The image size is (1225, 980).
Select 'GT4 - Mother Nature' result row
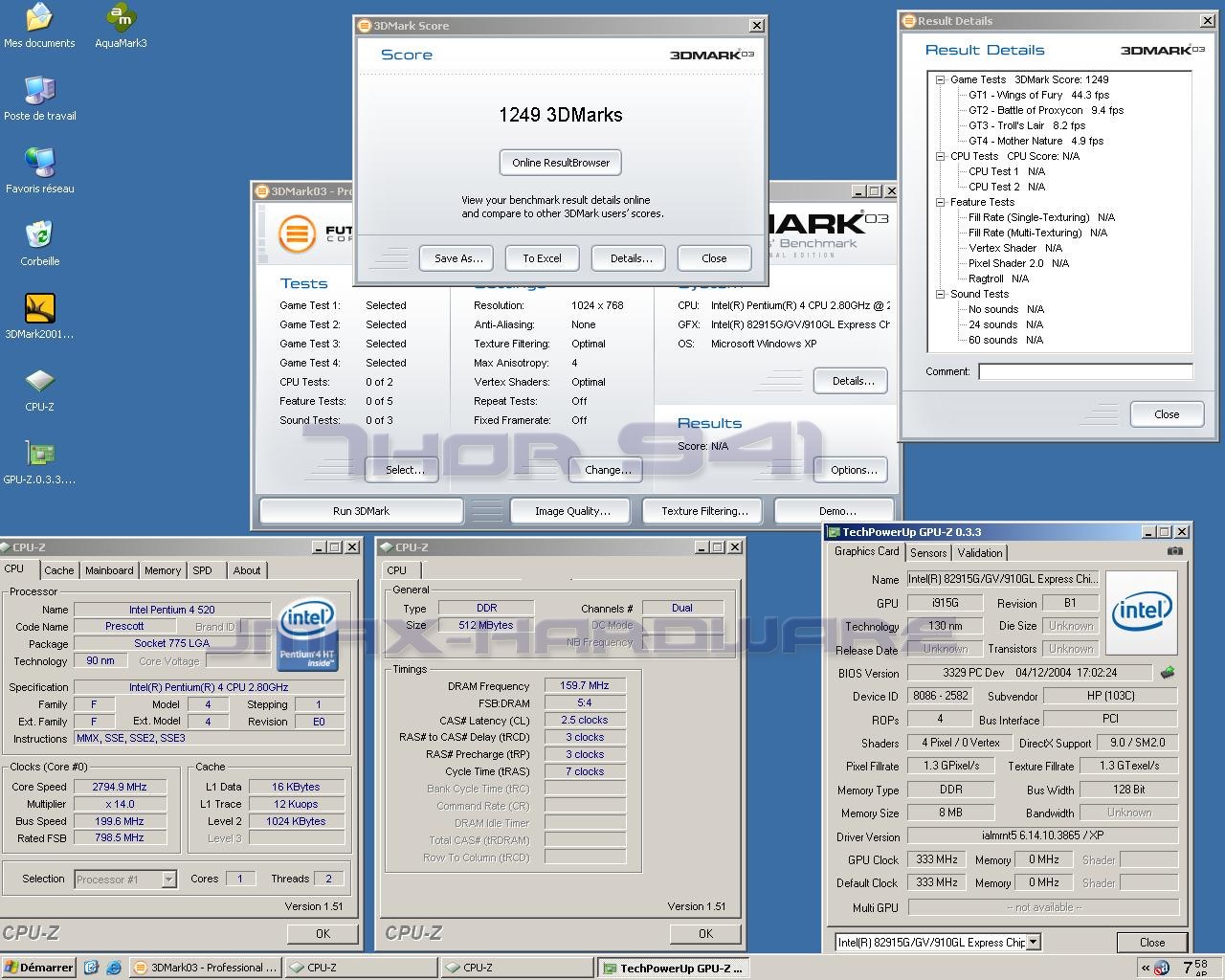(1036, 141)
